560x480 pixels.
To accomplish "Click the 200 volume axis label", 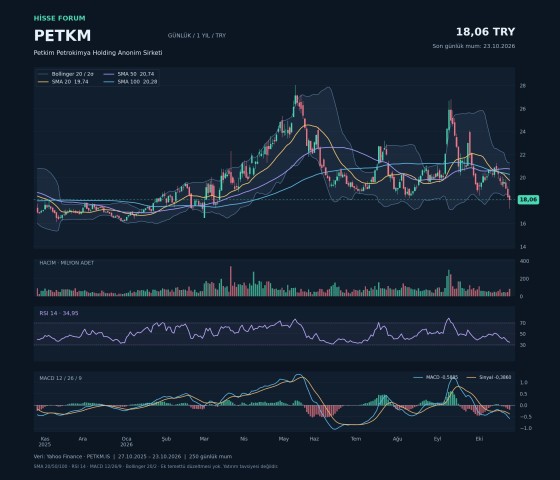I will pos(524,279).
